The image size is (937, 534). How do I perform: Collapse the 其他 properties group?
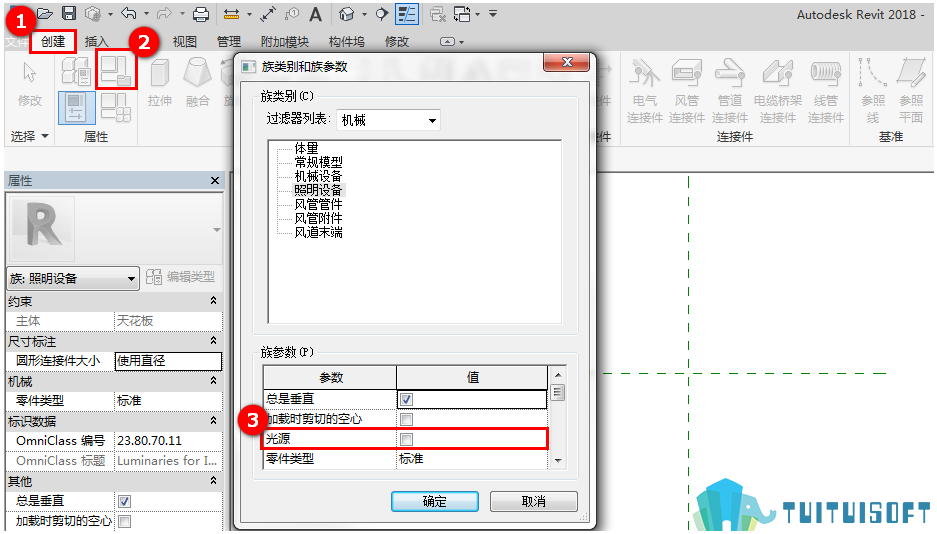pyautogui.click(x=213, y=480)
